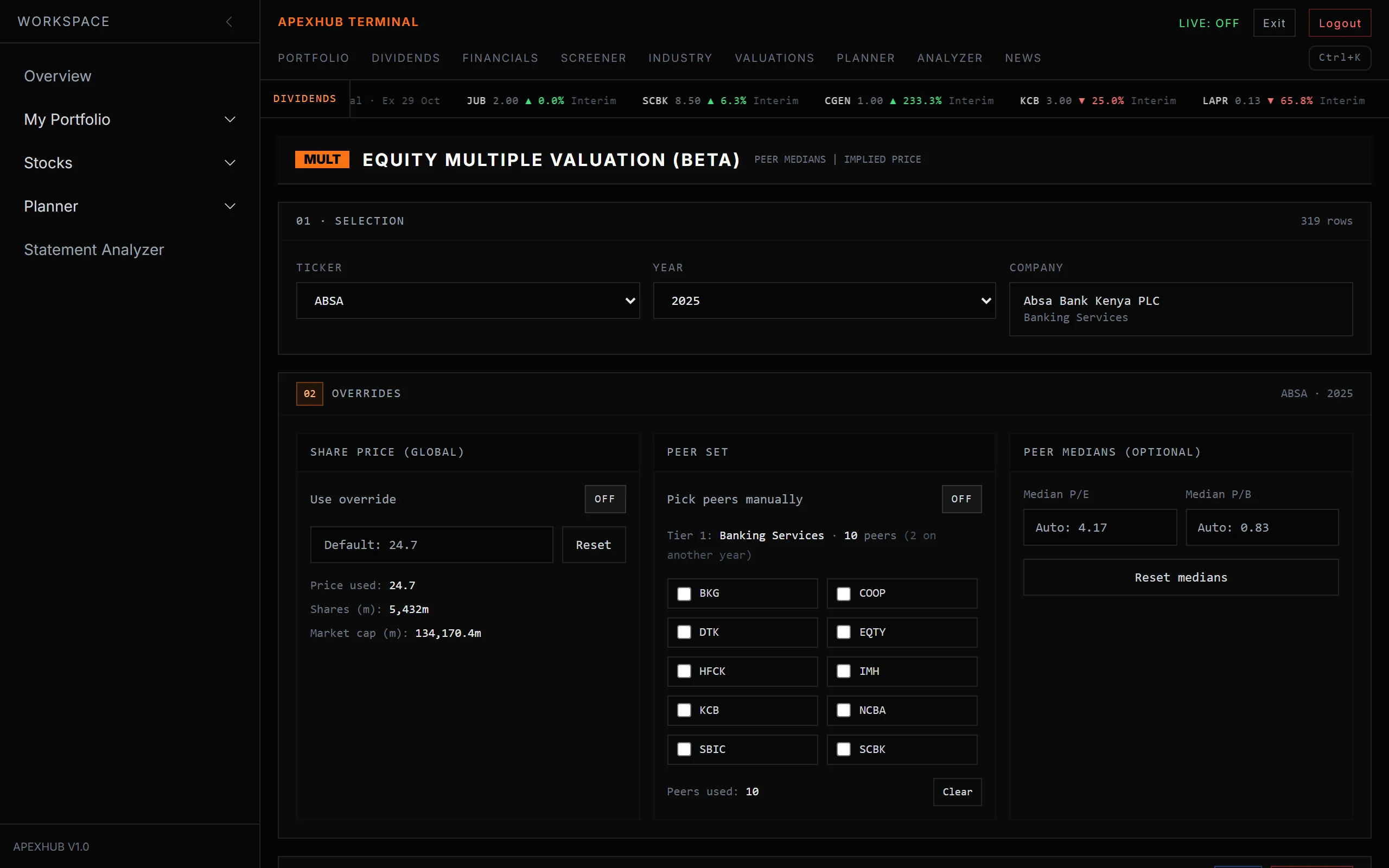Screen dimensions: 1389x868
Task: Open Statement Analyzer in the sidebar
Action: [x=94, y=250]
